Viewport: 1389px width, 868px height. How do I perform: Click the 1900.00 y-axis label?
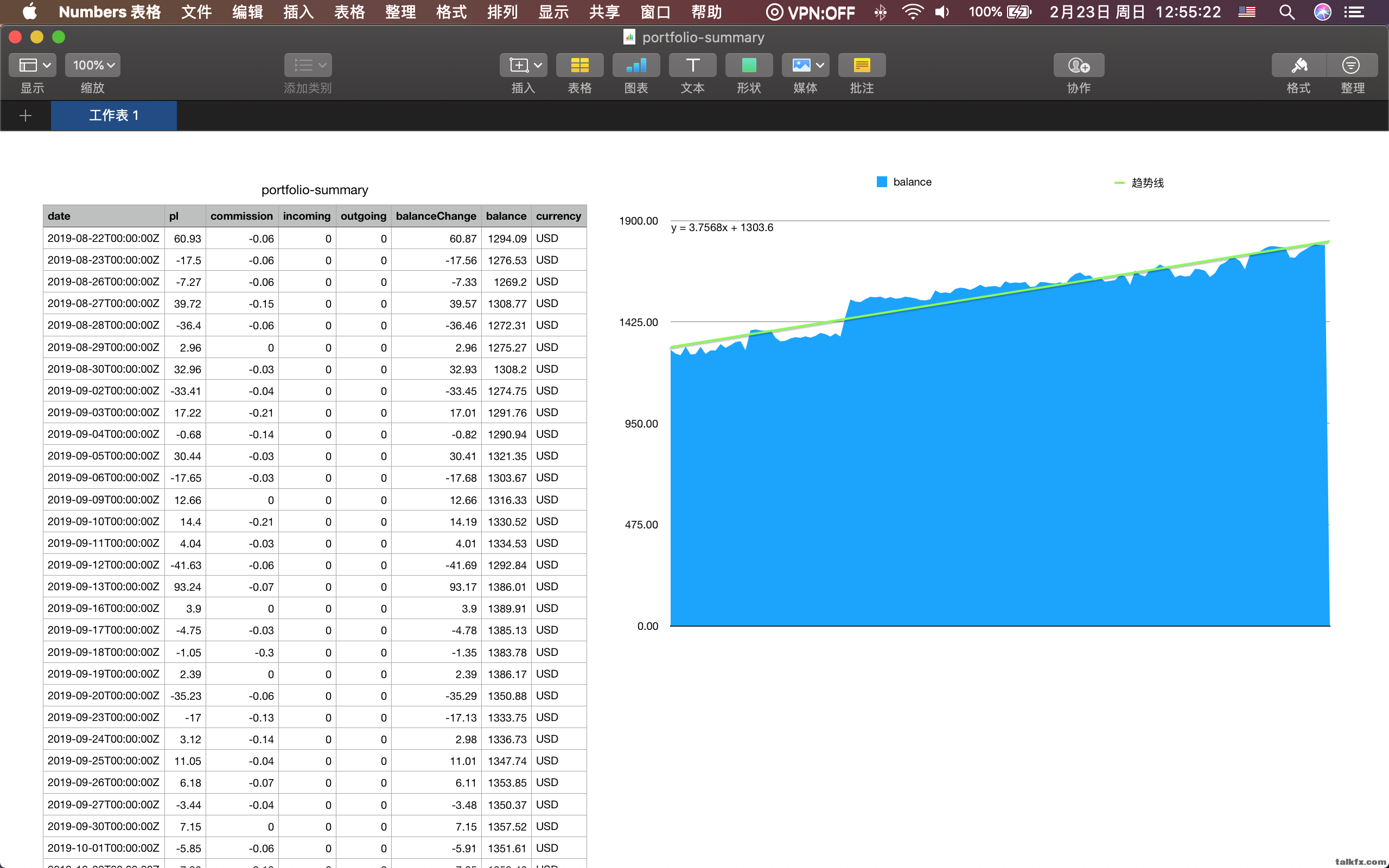[x=638, y=221]
